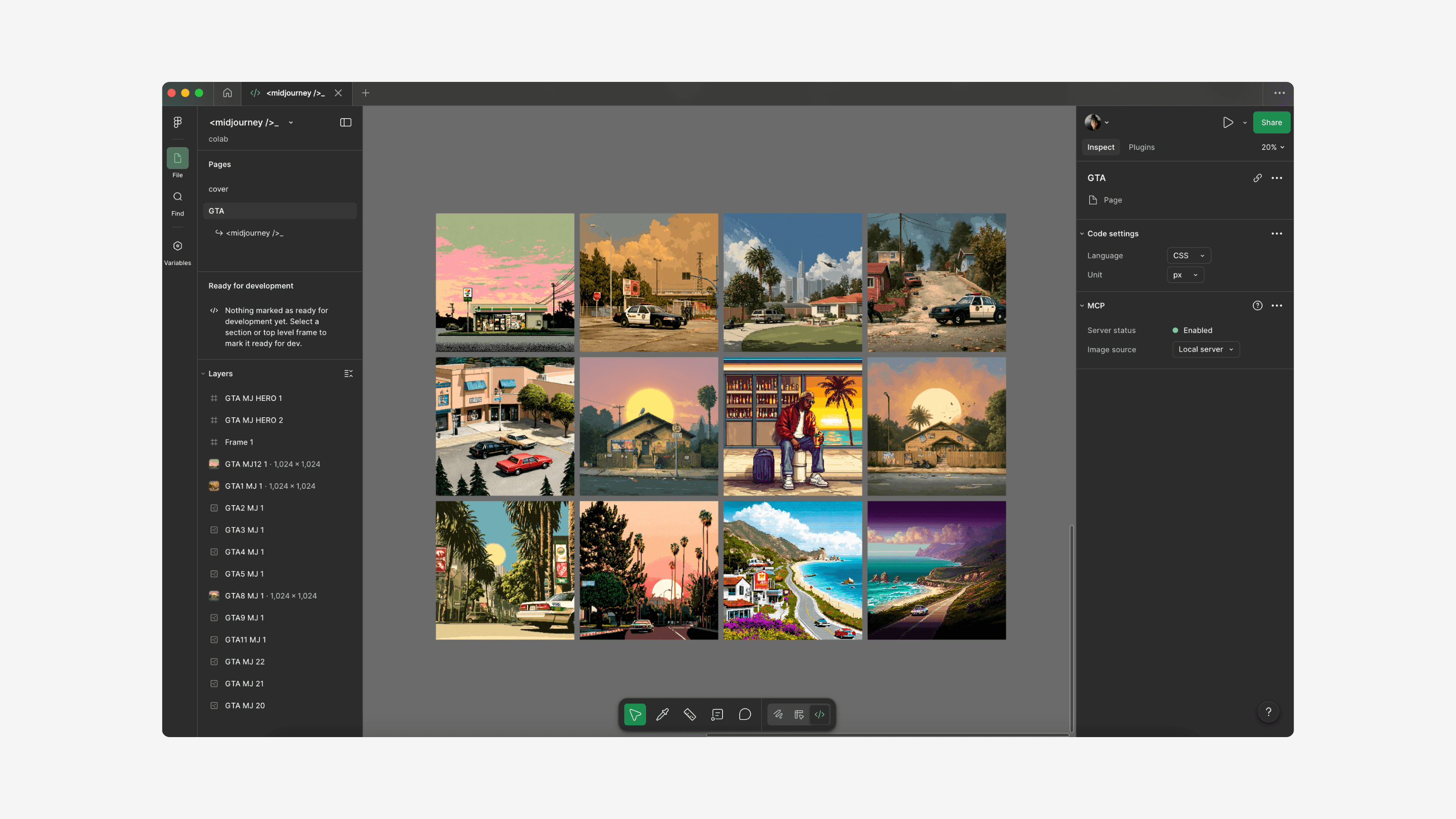Switch to Draw mode in toolbar

(x=779, y=714)
